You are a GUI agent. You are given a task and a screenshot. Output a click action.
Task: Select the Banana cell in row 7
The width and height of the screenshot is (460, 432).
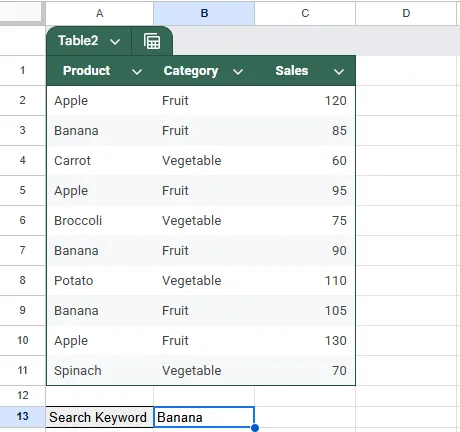coord(100,251)
